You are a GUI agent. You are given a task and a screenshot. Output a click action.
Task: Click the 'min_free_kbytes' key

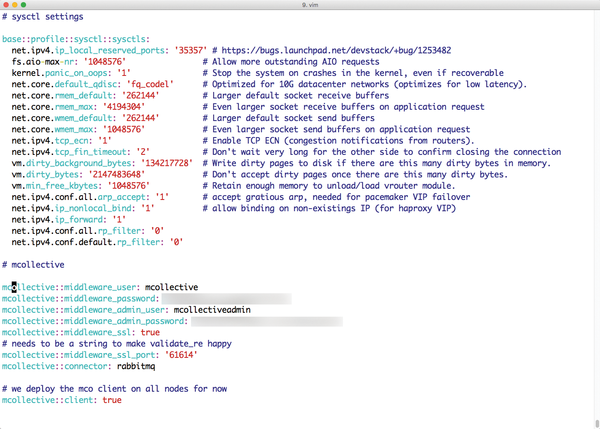click(62, 186)
